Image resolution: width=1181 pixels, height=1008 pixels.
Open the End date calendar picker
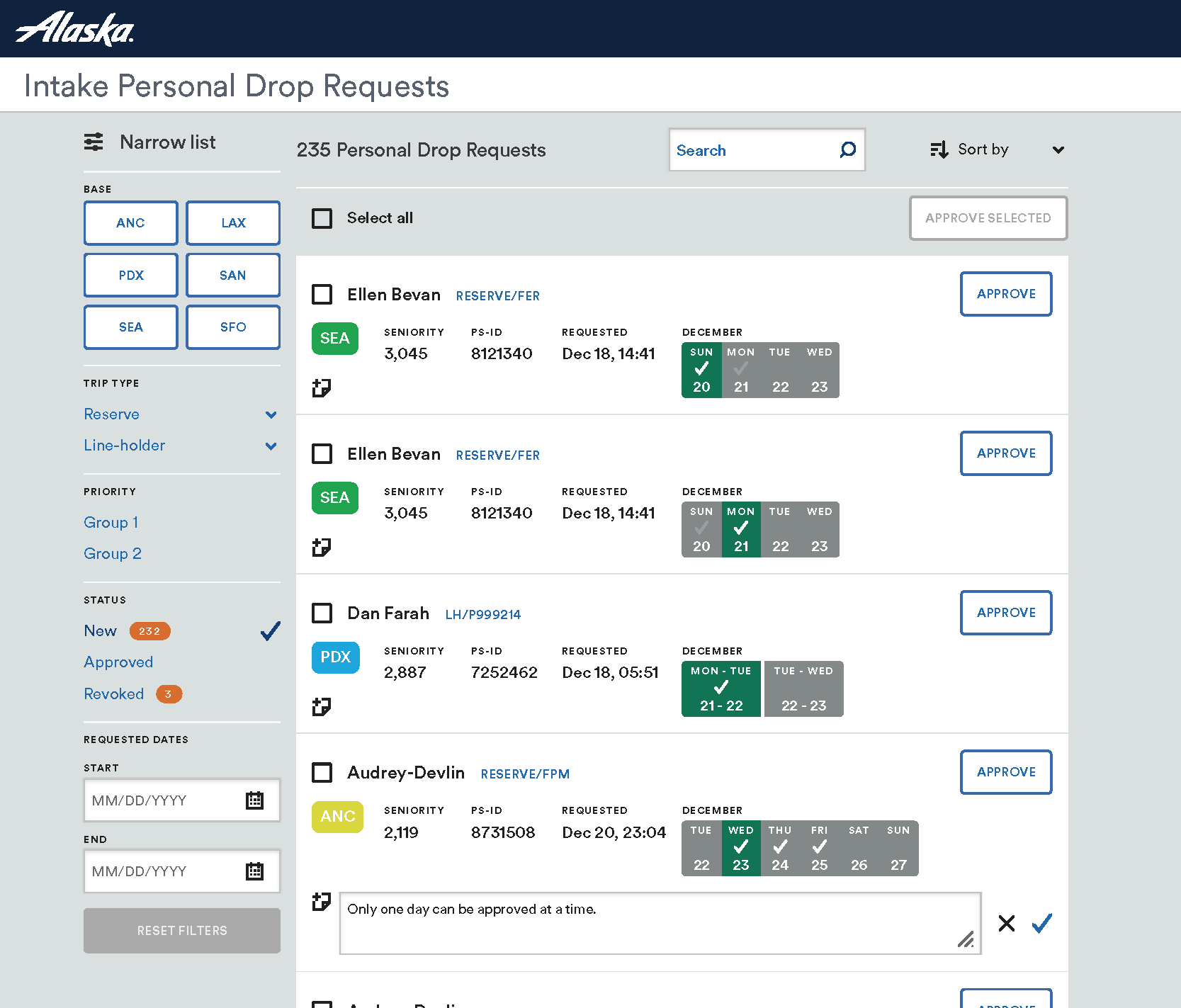tap(254, 871)
